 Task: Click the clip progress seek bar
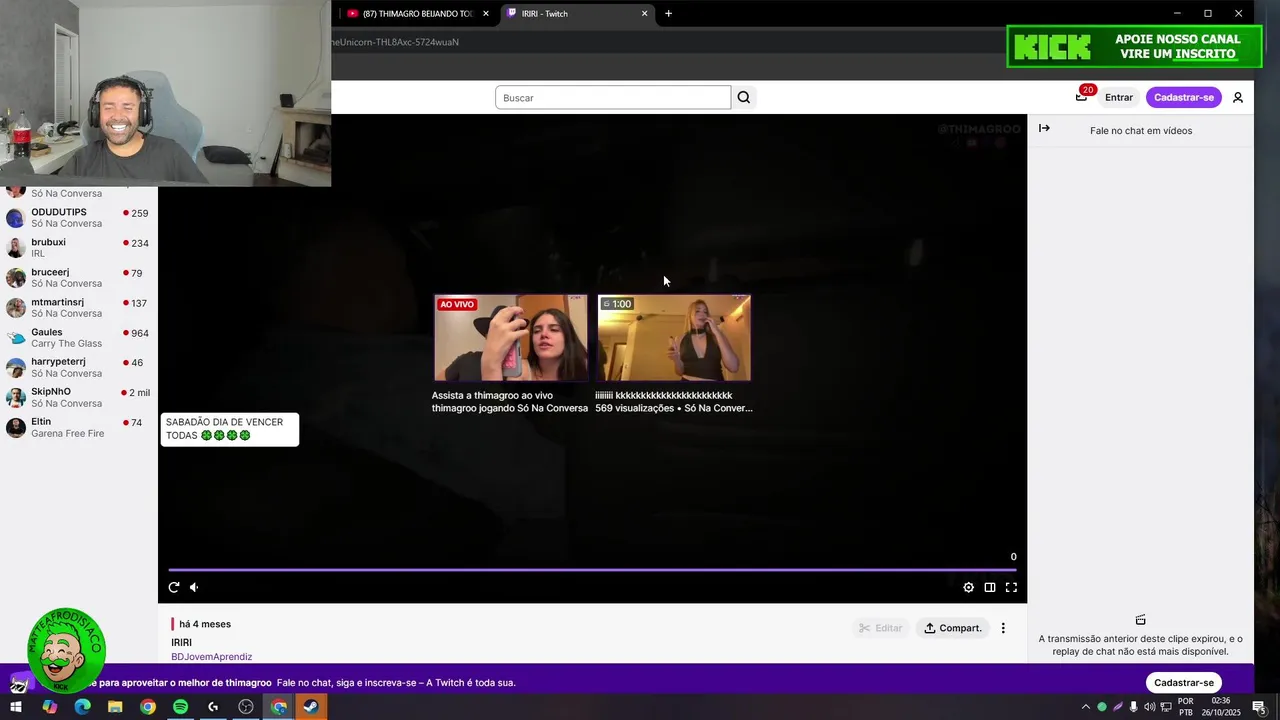[x=592, y=570]
